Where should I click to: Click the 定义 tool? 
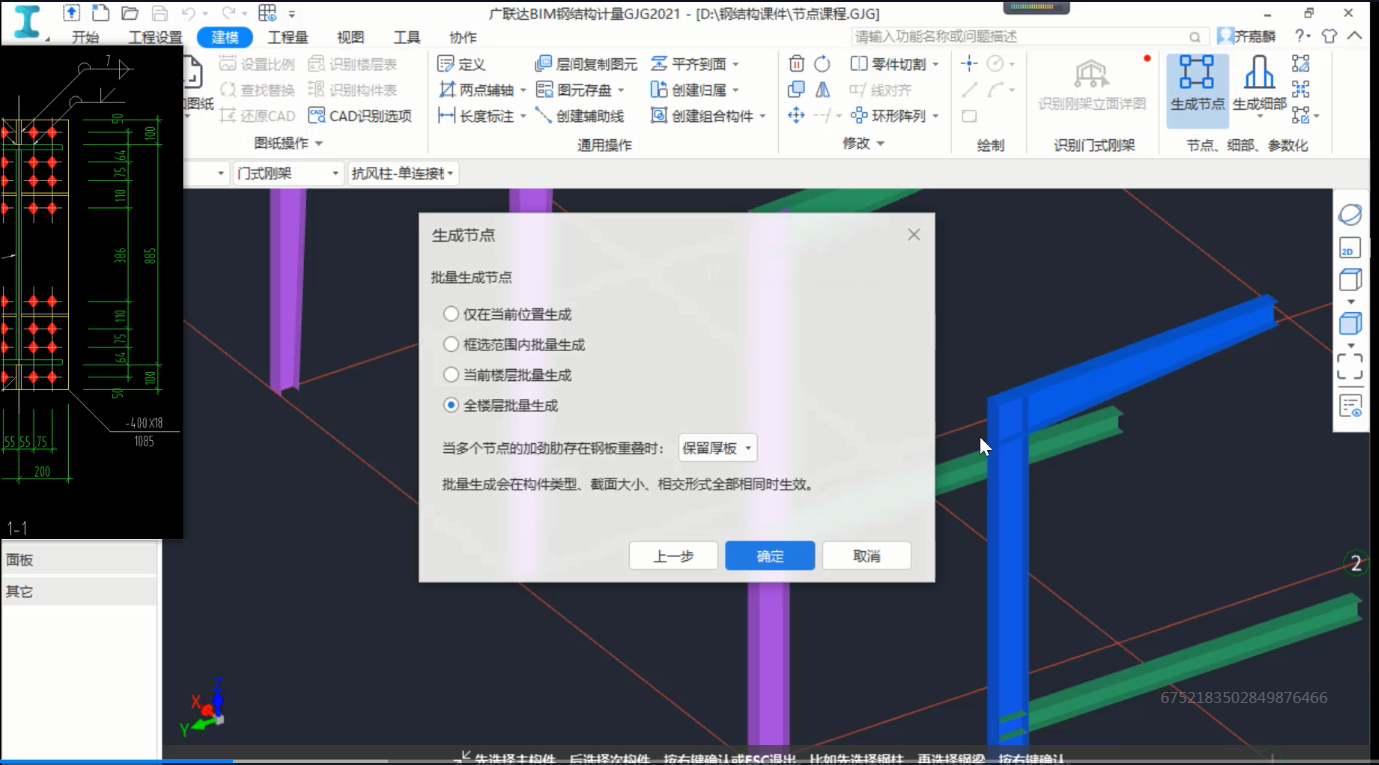click(x=462, y=64)
